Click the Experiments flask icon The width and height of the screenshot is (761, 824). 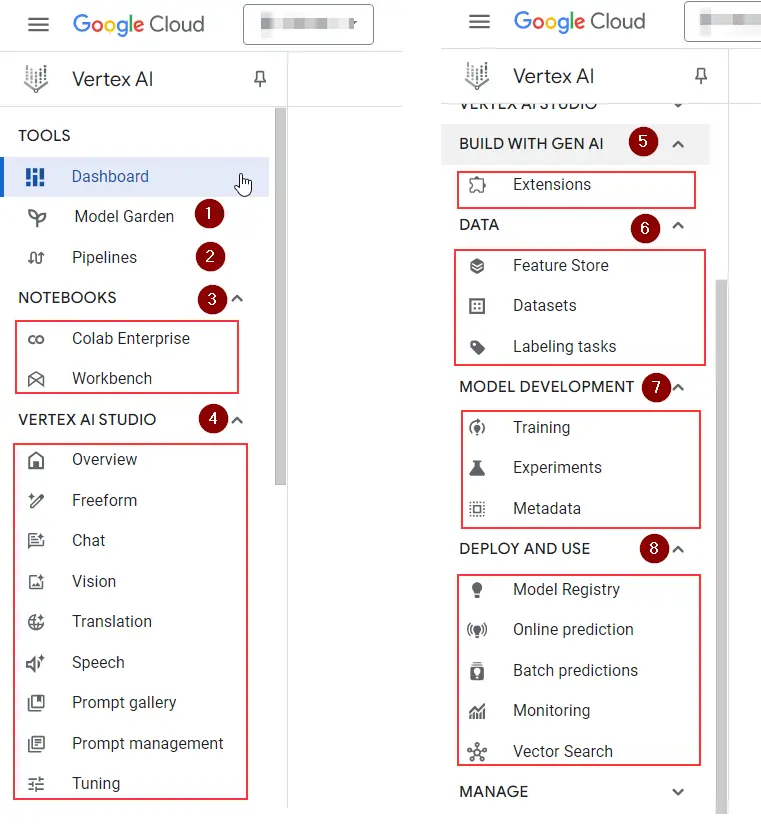pos(478,468)
